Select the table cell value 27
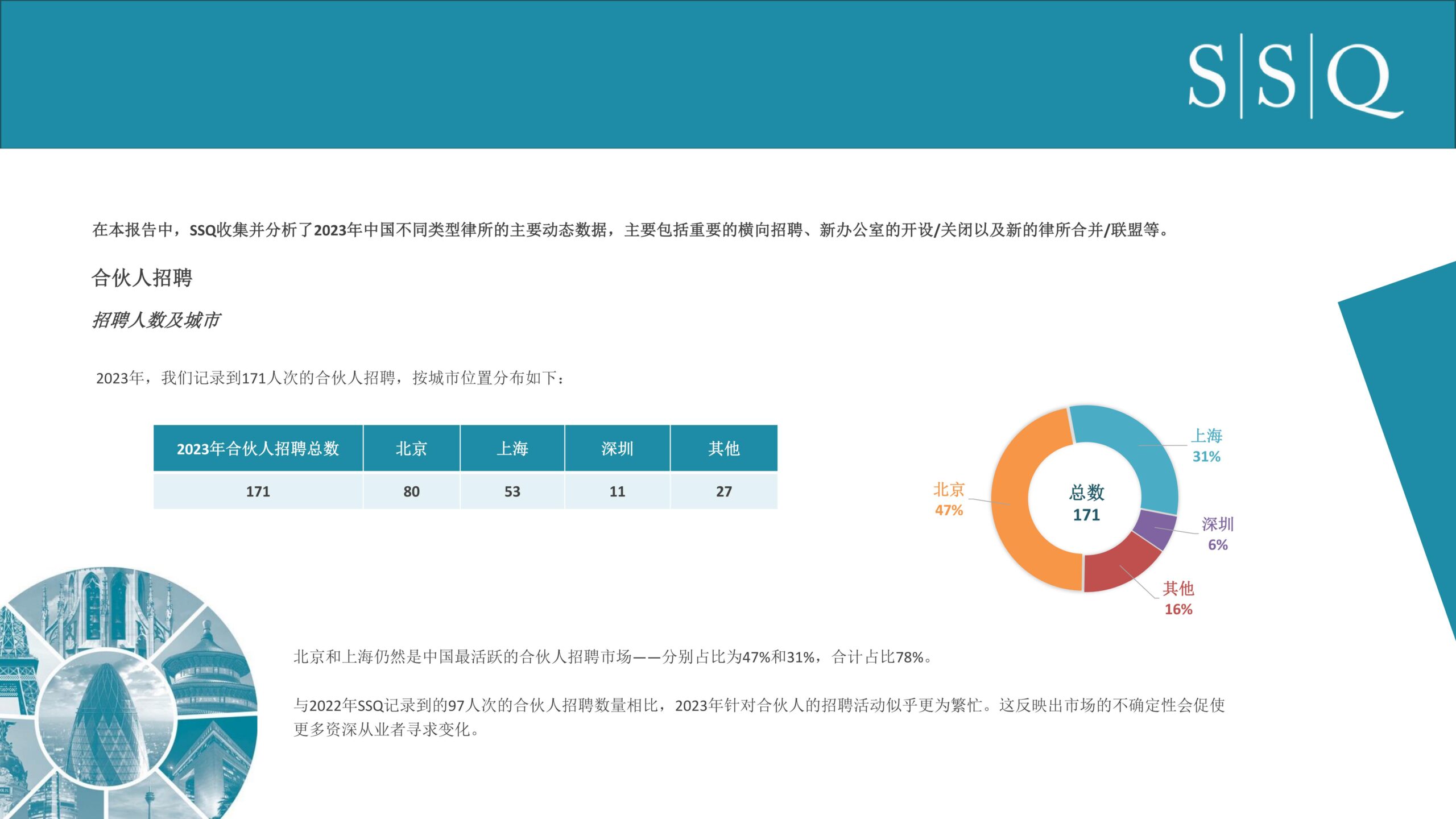 (x=724, y=491)
